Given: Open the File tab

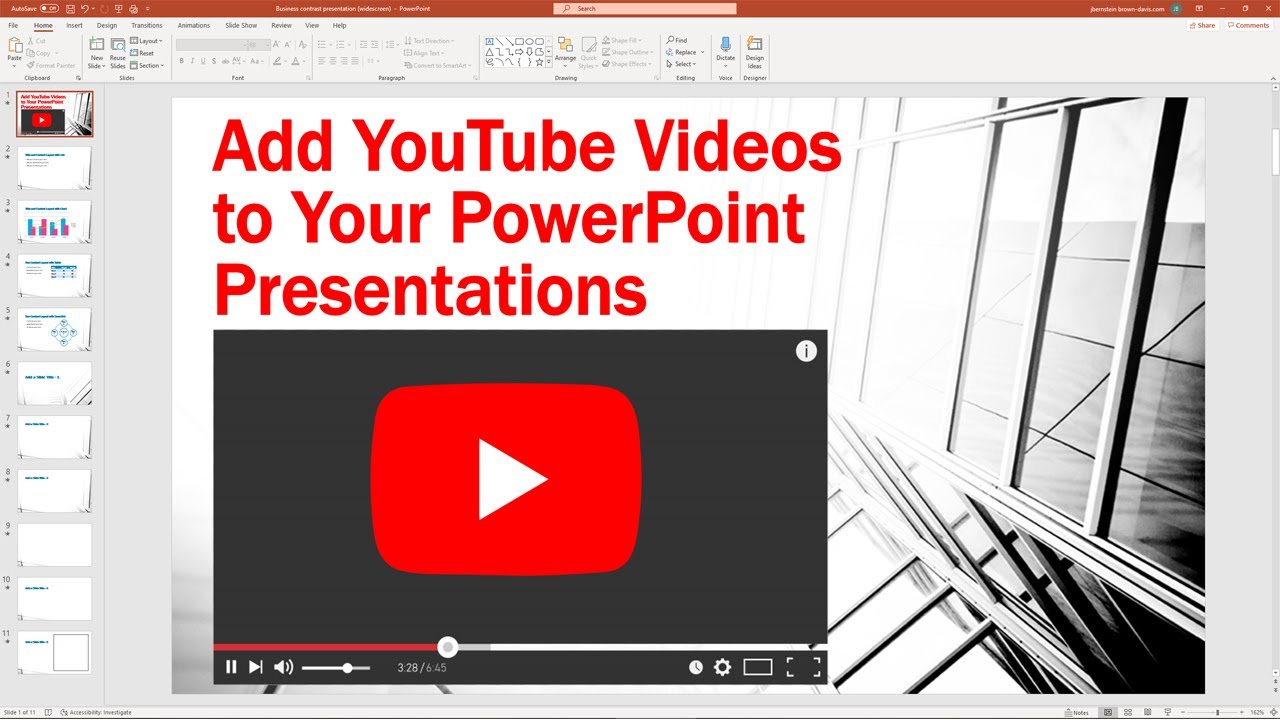Looking at the screenshot, I should 13,25.
